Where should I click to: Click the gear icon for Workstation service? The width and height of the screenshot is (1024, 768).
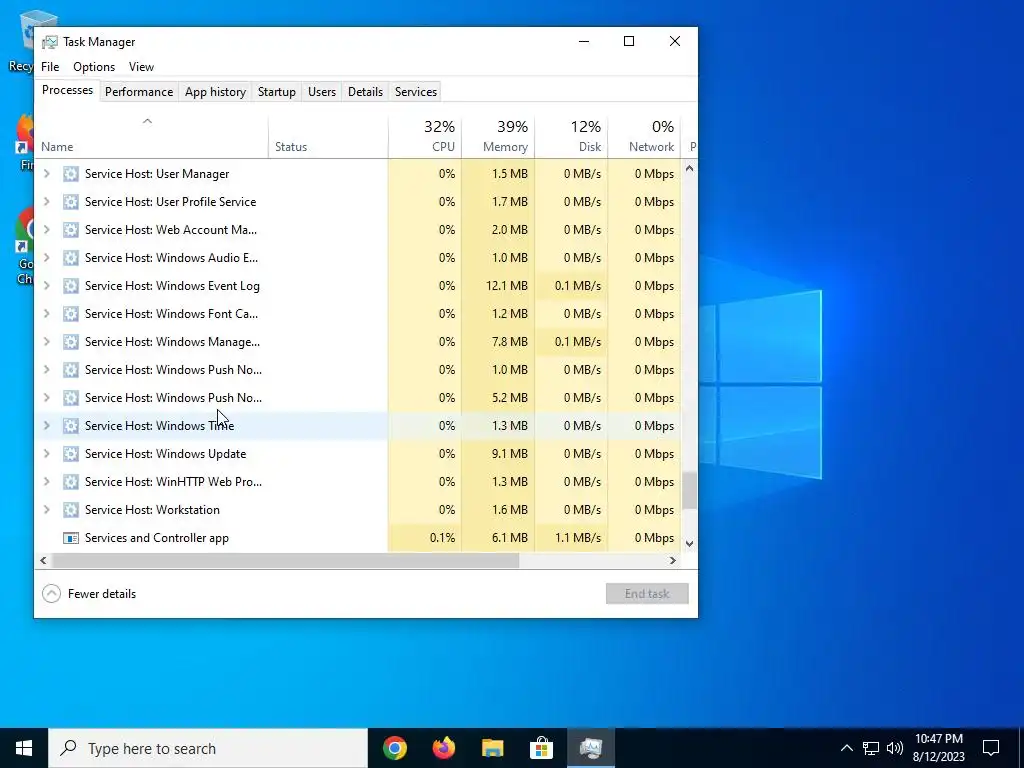coord(71,510)
